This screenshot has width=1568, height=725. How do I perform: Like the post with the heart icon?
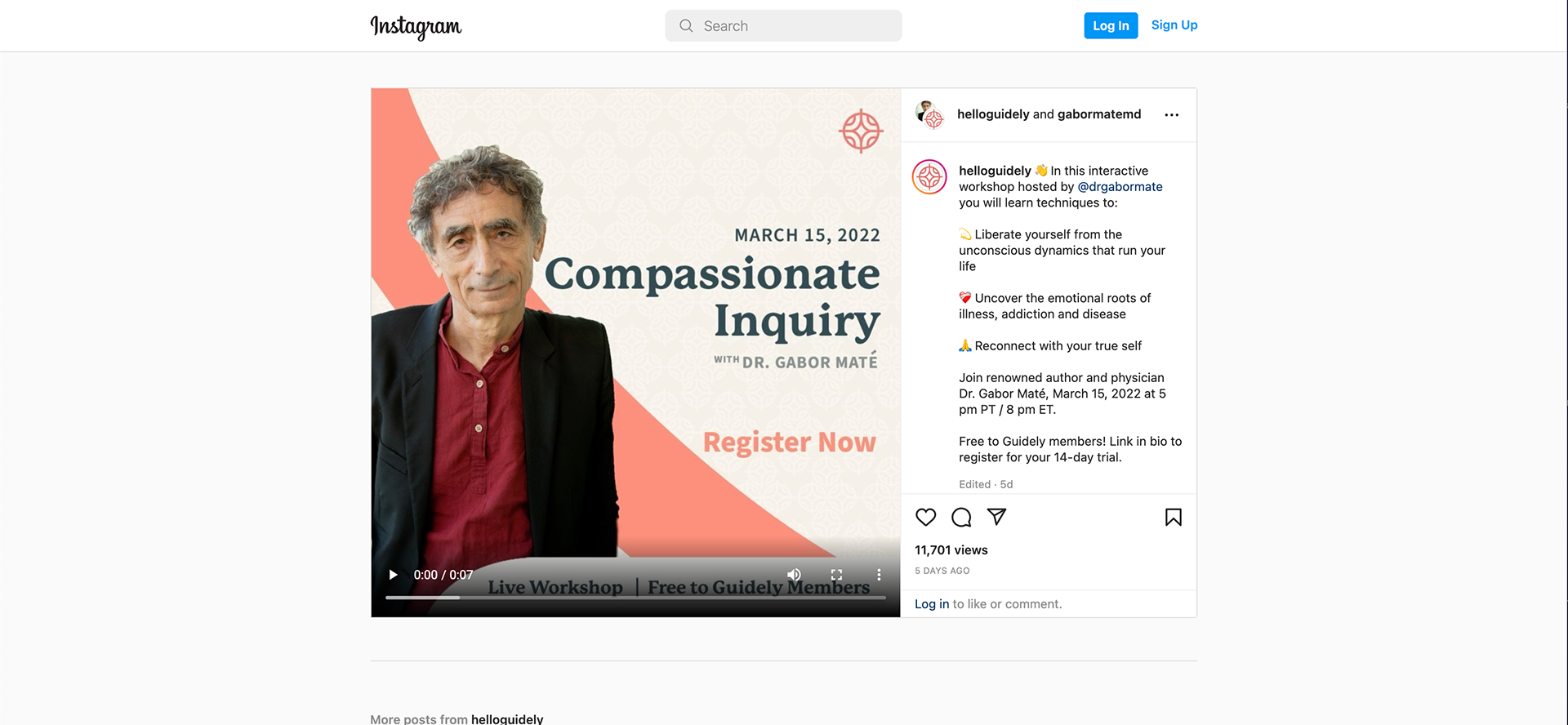(x=925, y=517)
